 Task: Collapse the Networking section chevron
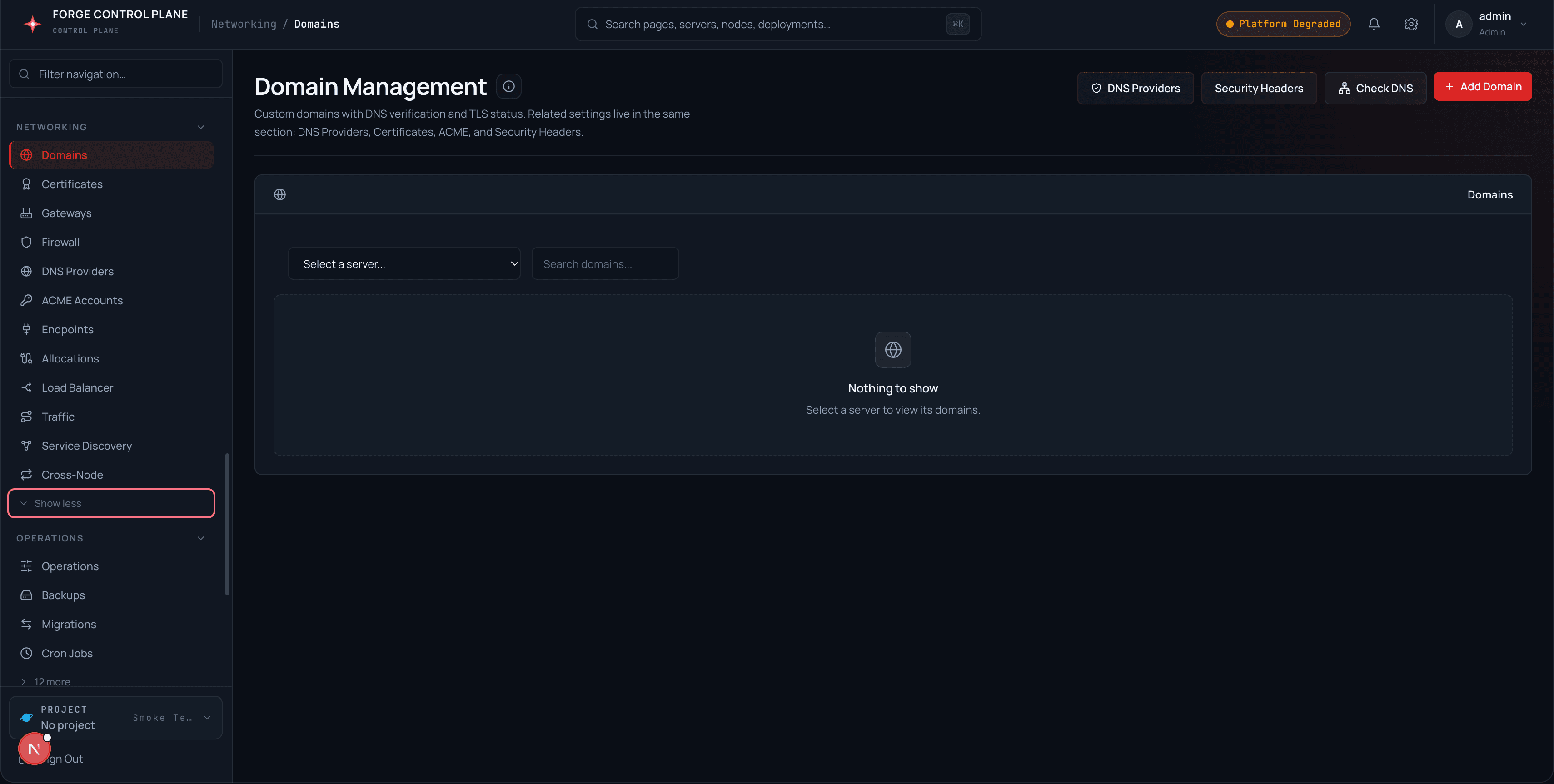[x=201, y=127]
